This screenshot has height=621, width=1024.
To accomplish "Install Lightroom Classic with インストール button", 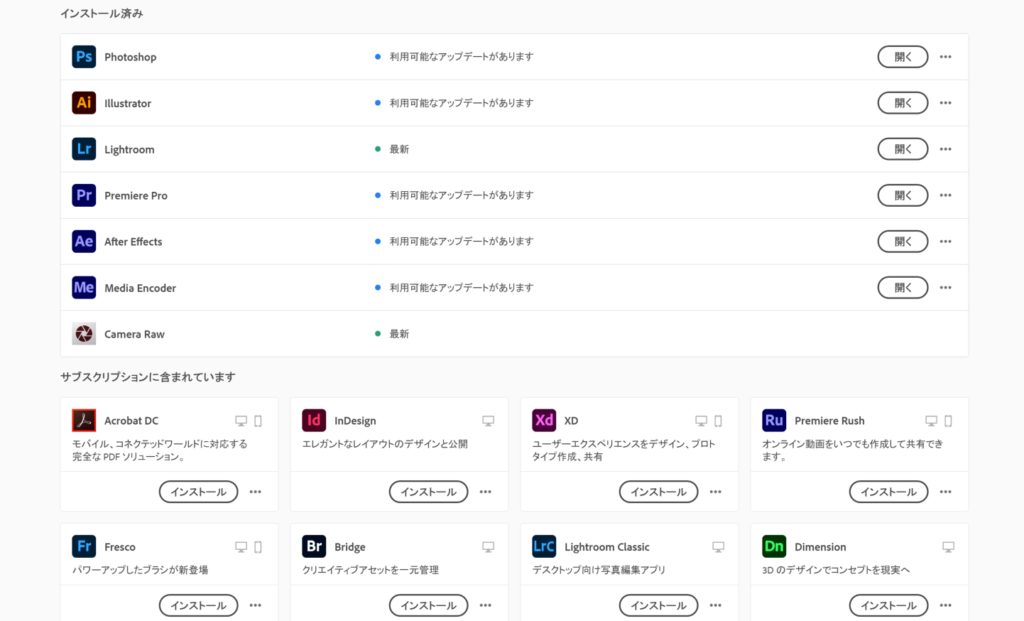I will [658, 605].
